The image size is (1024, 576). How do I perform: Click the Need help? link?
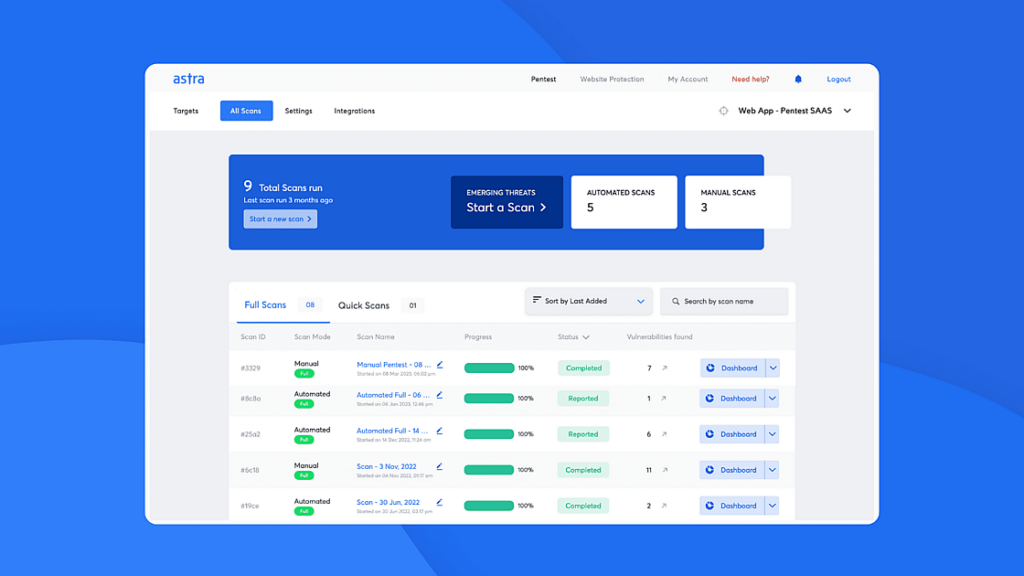tap(750, 79)
